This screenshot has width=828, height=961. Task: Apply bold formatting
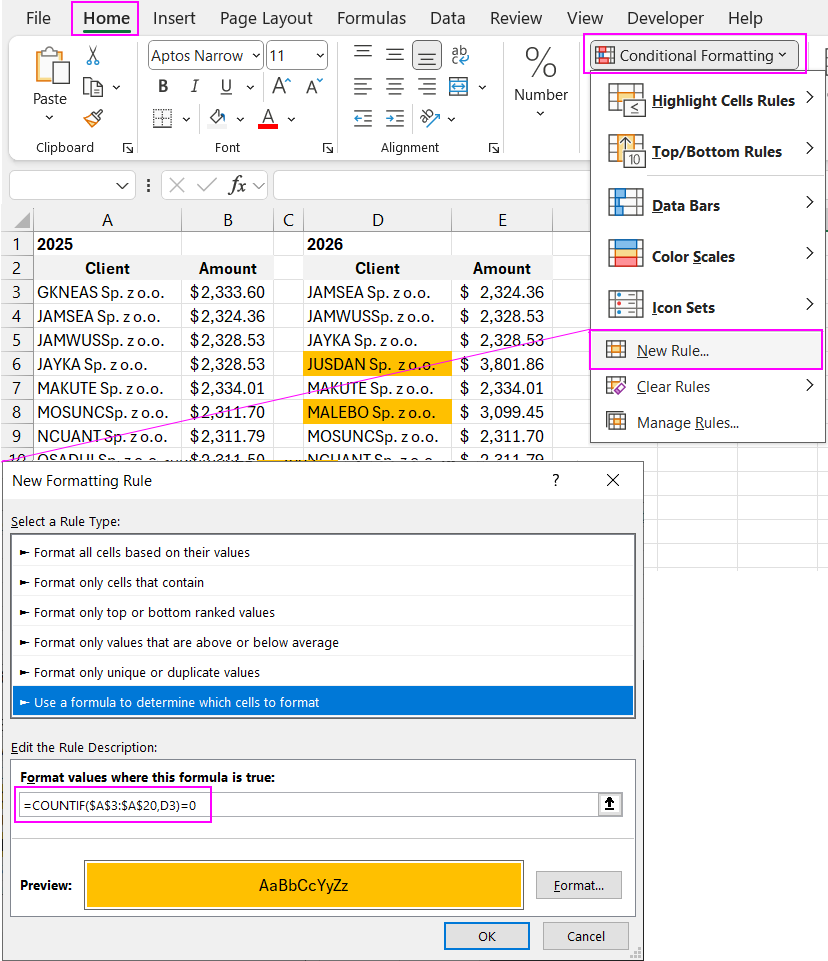coord(162,87)
